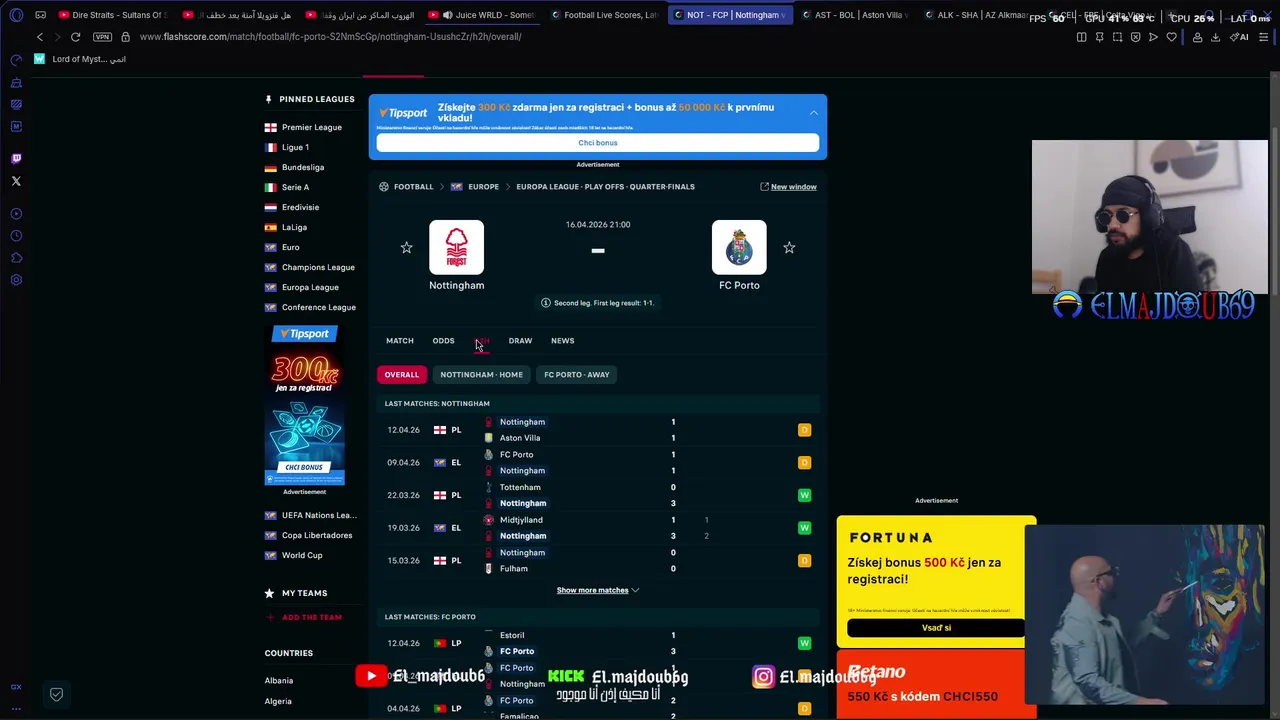Open the Lord of Myst bookmark
Viewport: 1280px width, 720px height.
(80, 59)
